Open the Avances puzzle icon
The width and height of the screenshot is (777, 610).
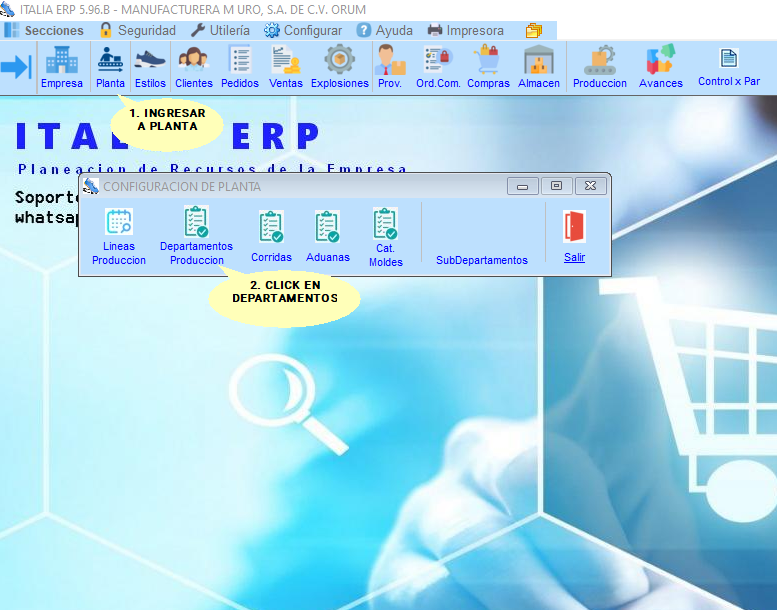click(661, 59)
